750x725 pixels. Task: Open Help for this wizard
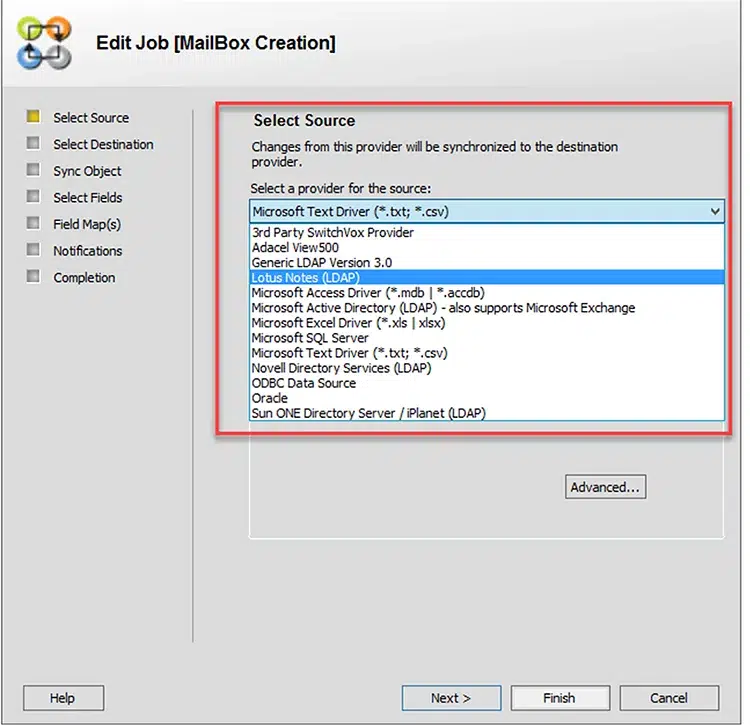pos(63,698)
